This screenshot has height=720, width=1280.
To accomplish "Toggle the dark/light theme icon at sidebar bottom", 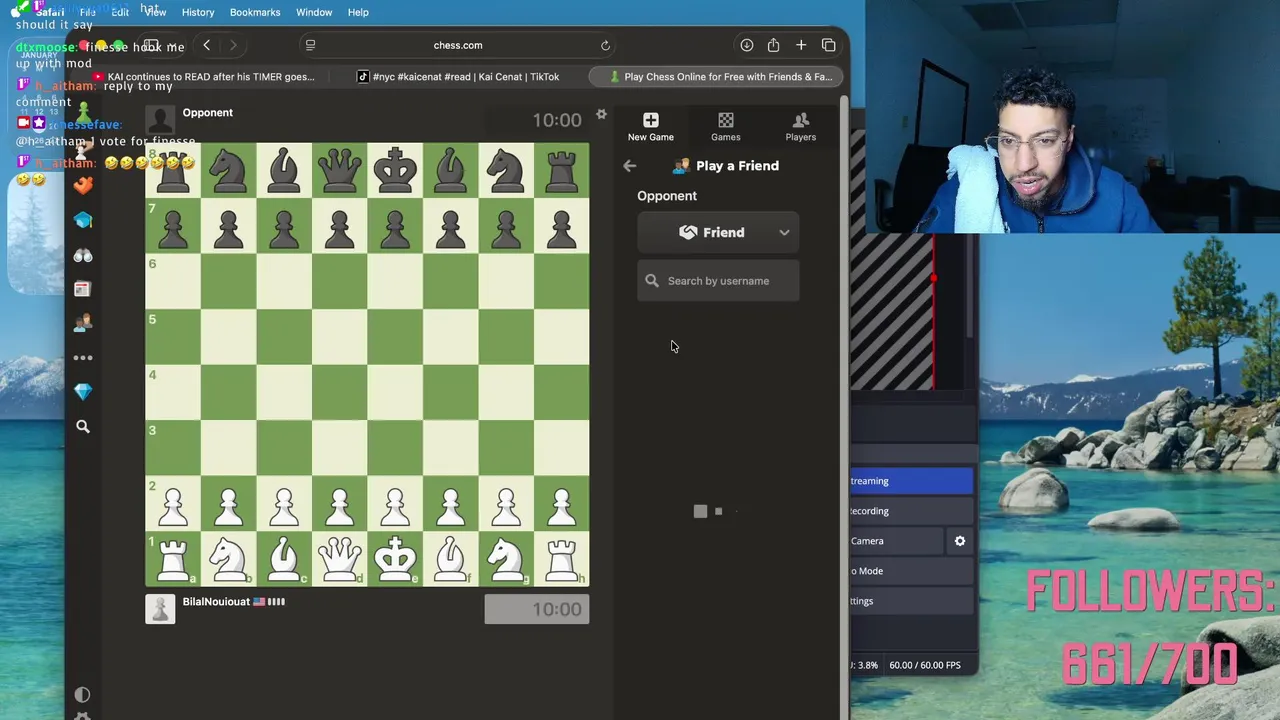I will 83,694.
